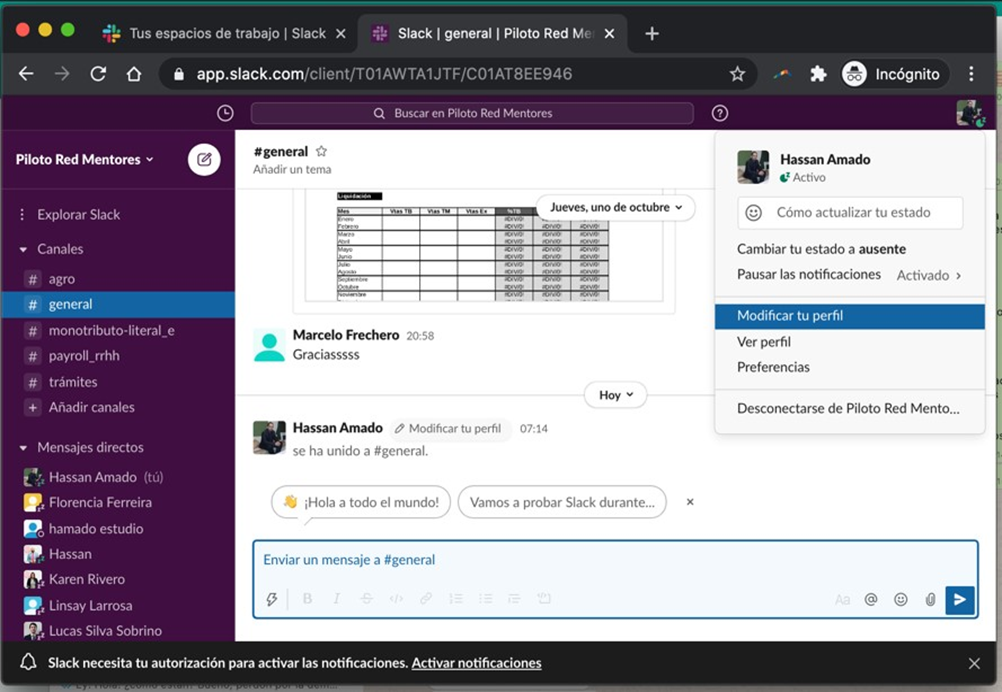The width and height of the screenshot is (1002, 692).
Task: Toggle text formatting Aa button
Action: pyautogui.click(x=842, y=599)
